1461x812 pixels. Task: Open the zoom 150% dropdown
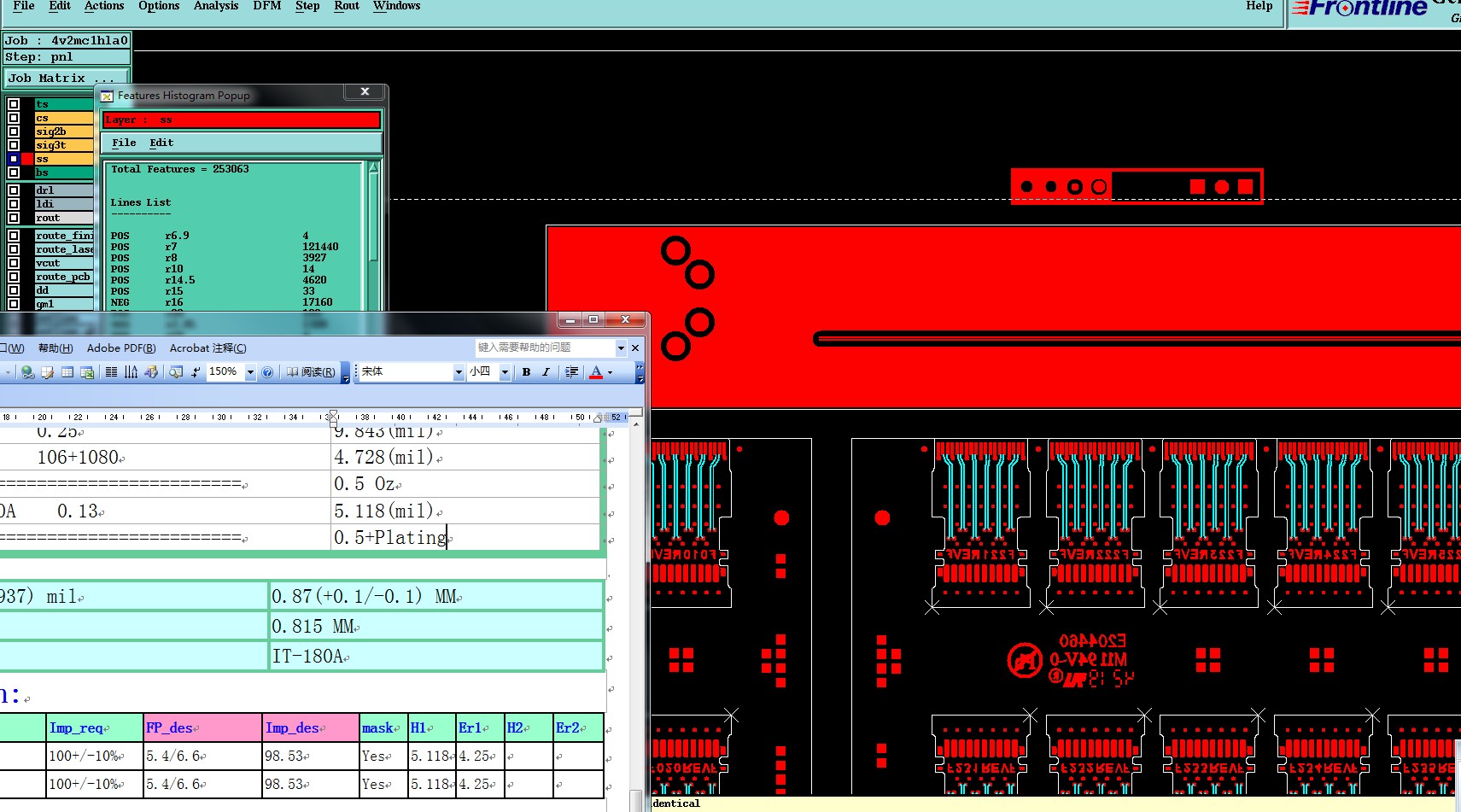coord(250,372)
